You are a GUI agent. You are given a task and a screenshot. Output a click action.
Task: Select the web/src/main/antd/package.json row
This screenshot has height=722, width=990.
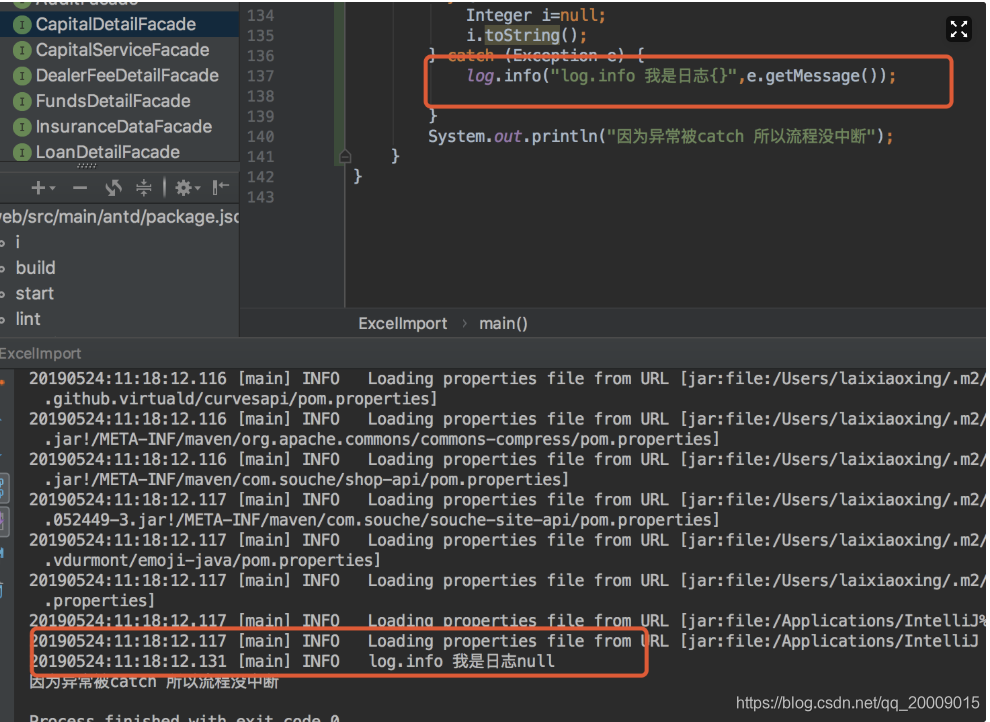click(x=119, y=216)
